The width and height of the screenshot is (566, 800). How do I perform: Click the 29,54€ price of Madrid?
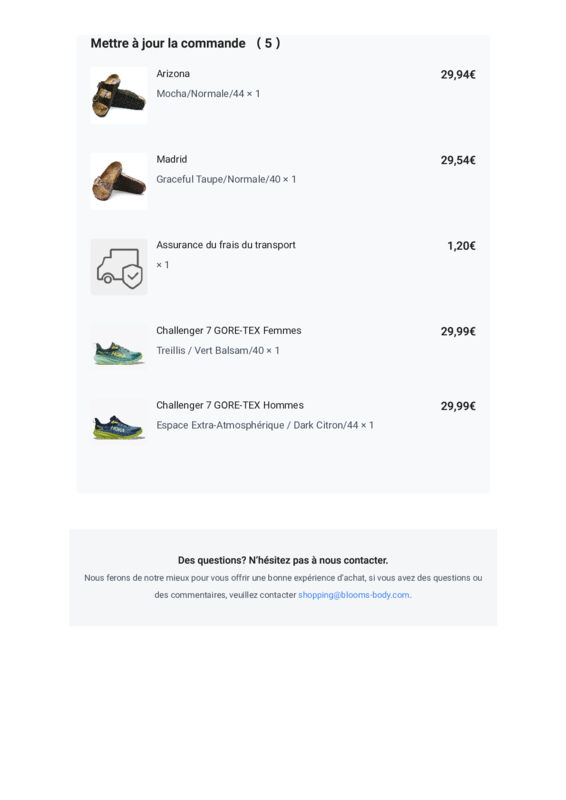(x=458, y=160)
